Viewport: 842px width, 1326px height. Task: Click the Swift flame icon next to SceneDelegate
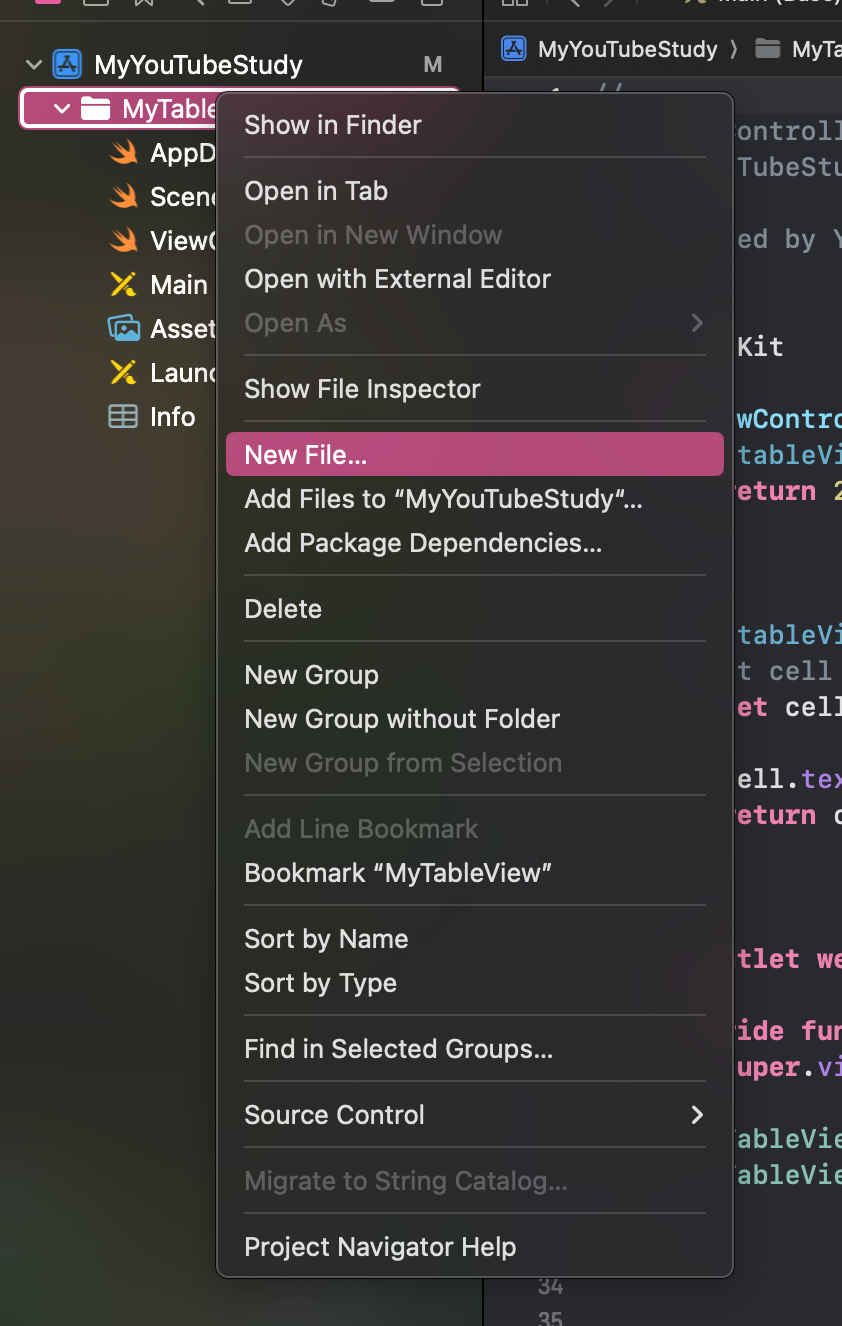click(123, 196)
